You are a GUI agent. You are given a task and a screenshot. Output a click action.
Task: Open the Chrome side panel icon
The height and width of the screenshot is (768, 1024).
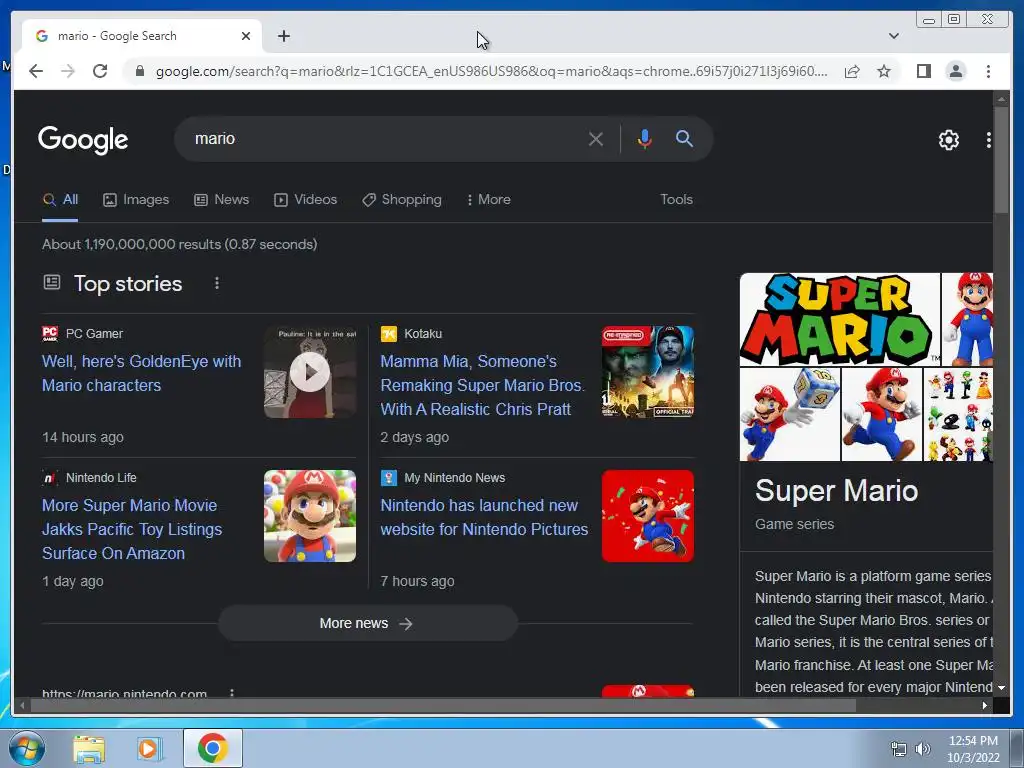[923, 71]
